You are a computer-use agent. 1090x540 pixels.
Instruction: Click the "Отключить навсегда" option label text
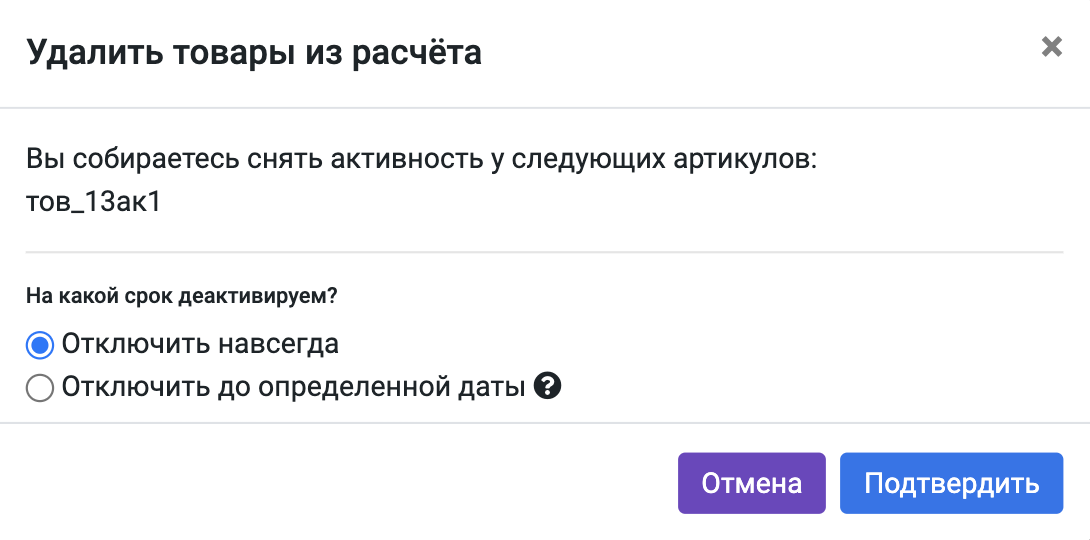[200, 345]
